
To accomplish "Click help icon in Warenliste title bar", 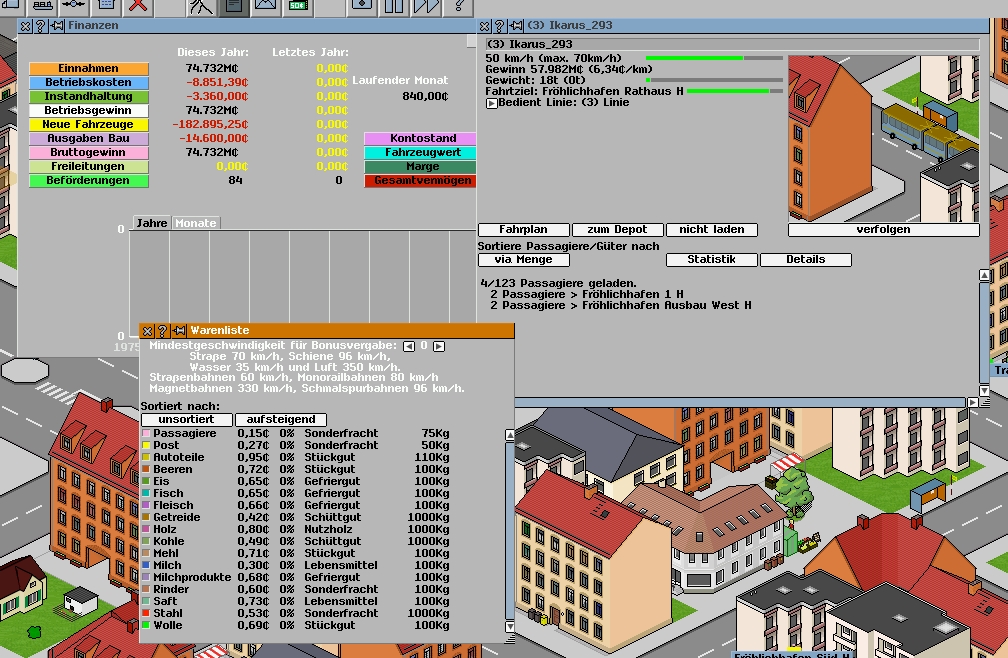I will 163,330.
